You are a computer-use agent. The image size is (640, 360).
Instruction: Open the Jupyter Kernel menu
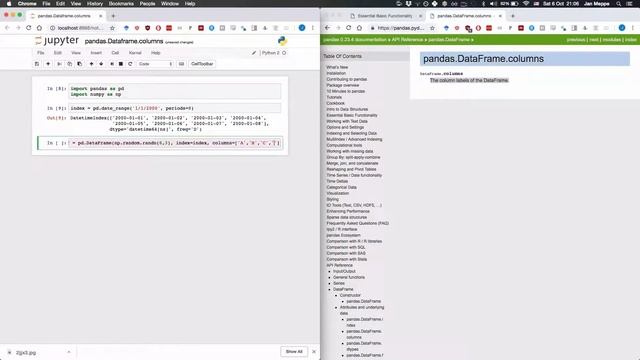pos(135,53)
